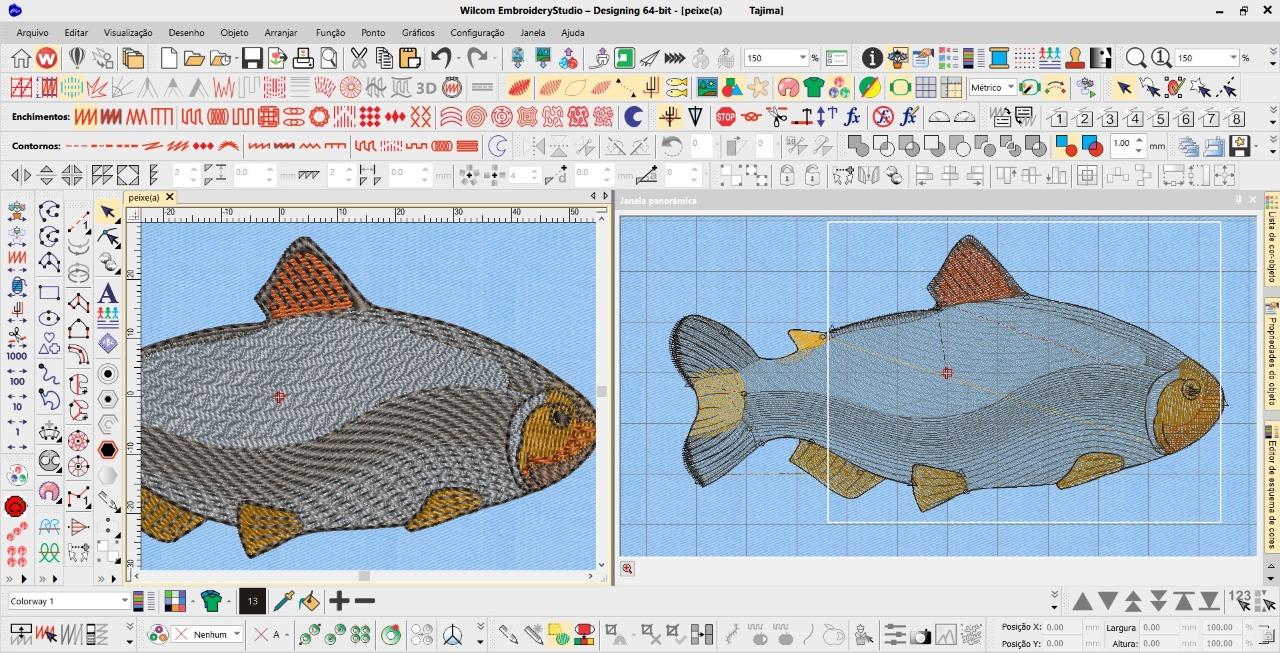Screen dimensions: 1280x653
Task: Toggle the TrueView stitch display icon
Action: 519,88
